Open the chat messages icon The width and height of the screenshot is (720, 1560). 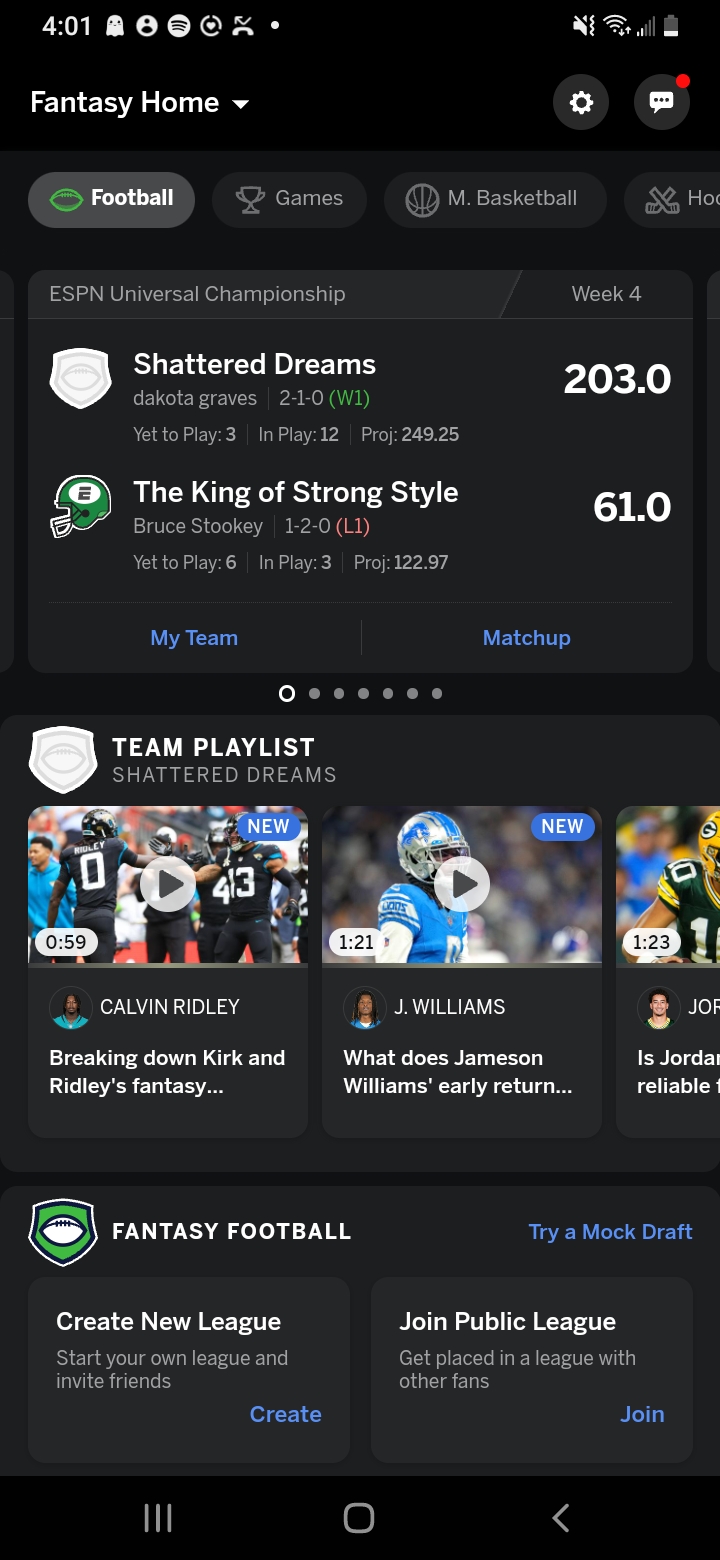(x=661, y=102)
